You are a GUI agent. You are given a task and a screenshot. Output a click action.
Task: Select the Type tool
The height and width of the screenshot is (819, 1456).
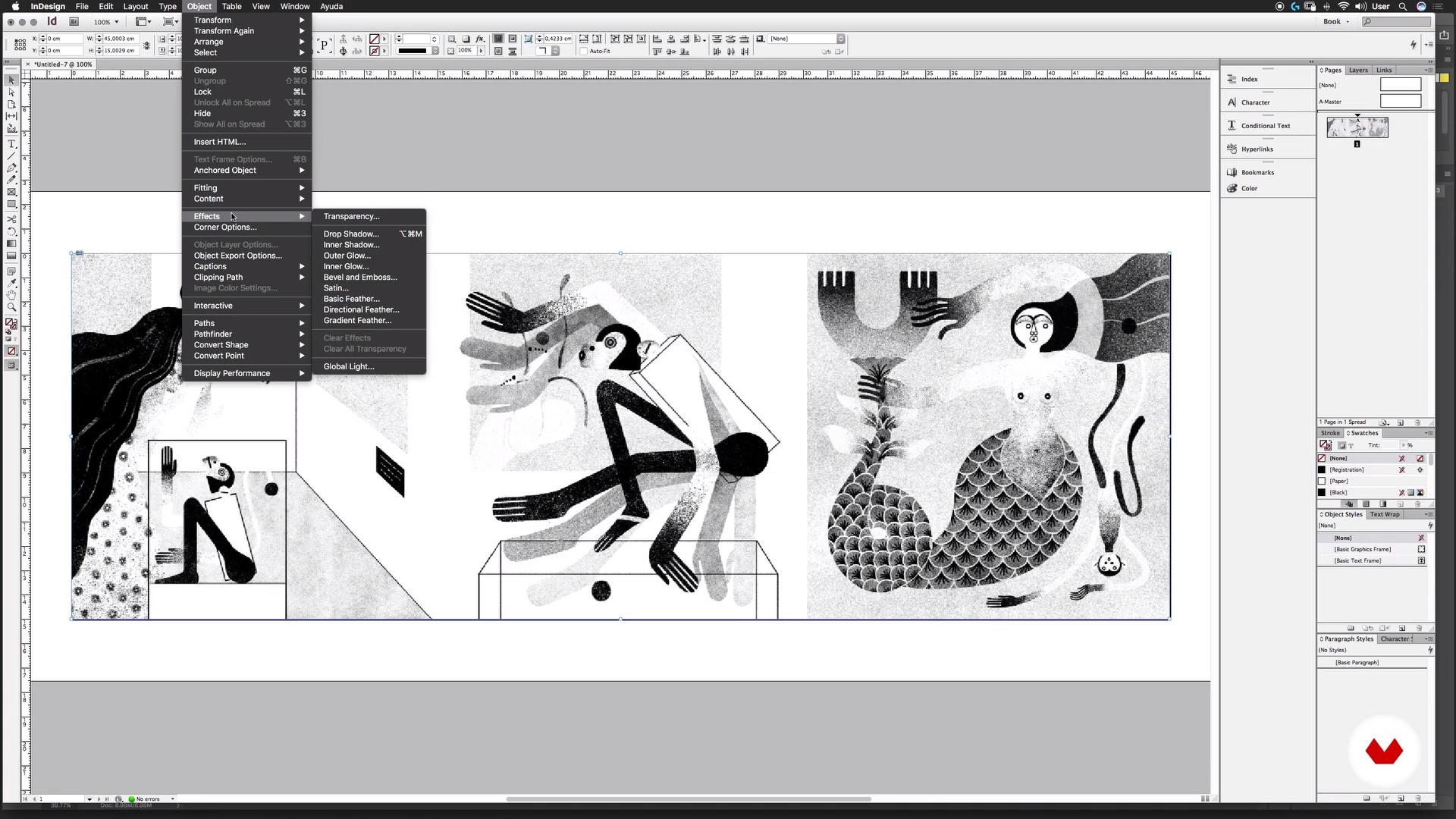[x=11, y=144]
